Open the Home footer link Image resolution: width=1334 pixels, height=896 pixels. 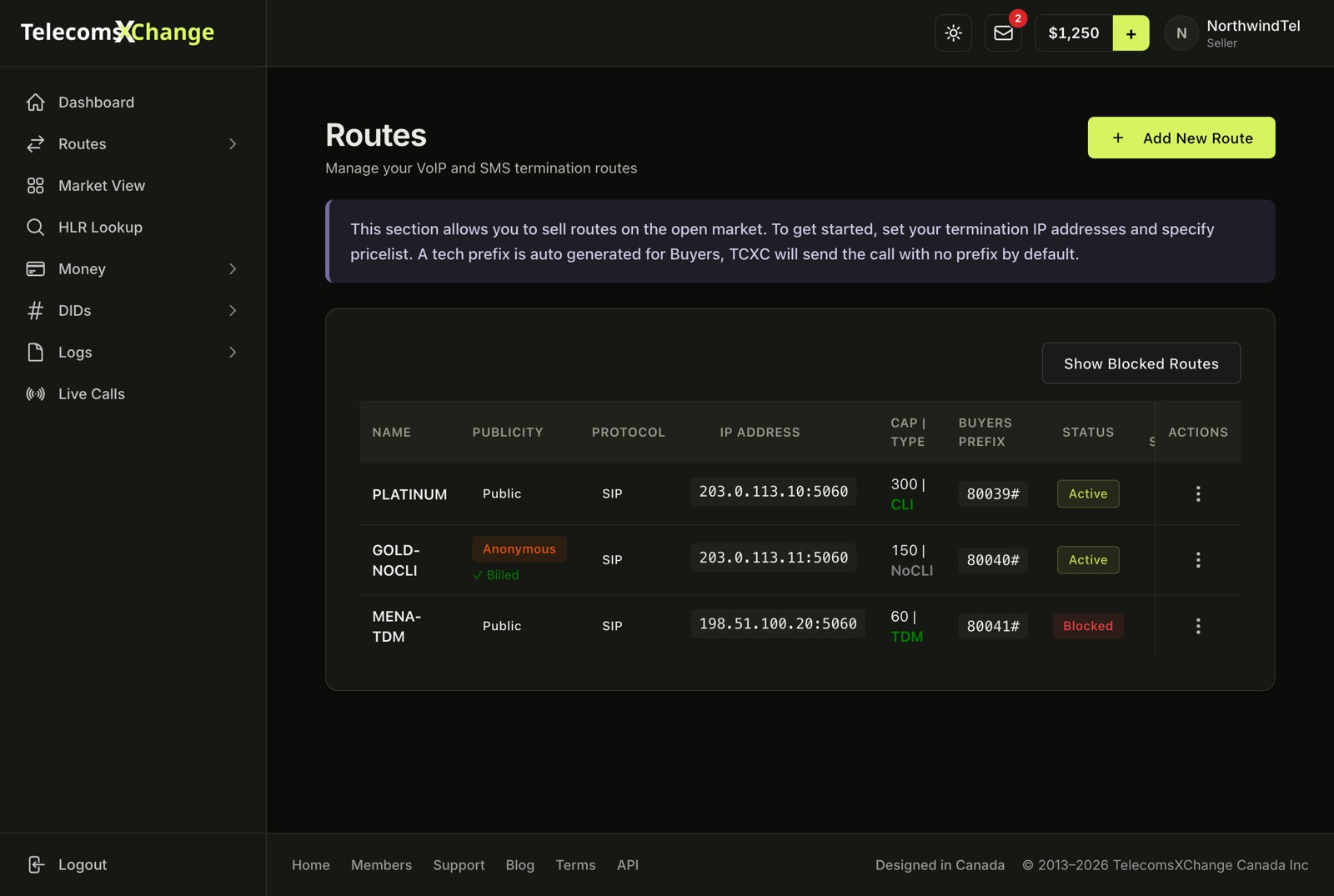[311, 865]
